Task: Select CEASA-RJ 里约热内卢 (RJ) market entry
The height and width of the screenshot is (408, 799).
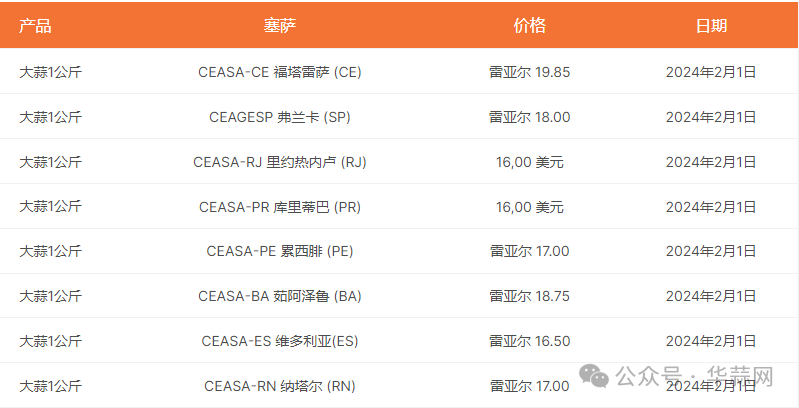Action: pyautogui.click(x=280, y=162)
